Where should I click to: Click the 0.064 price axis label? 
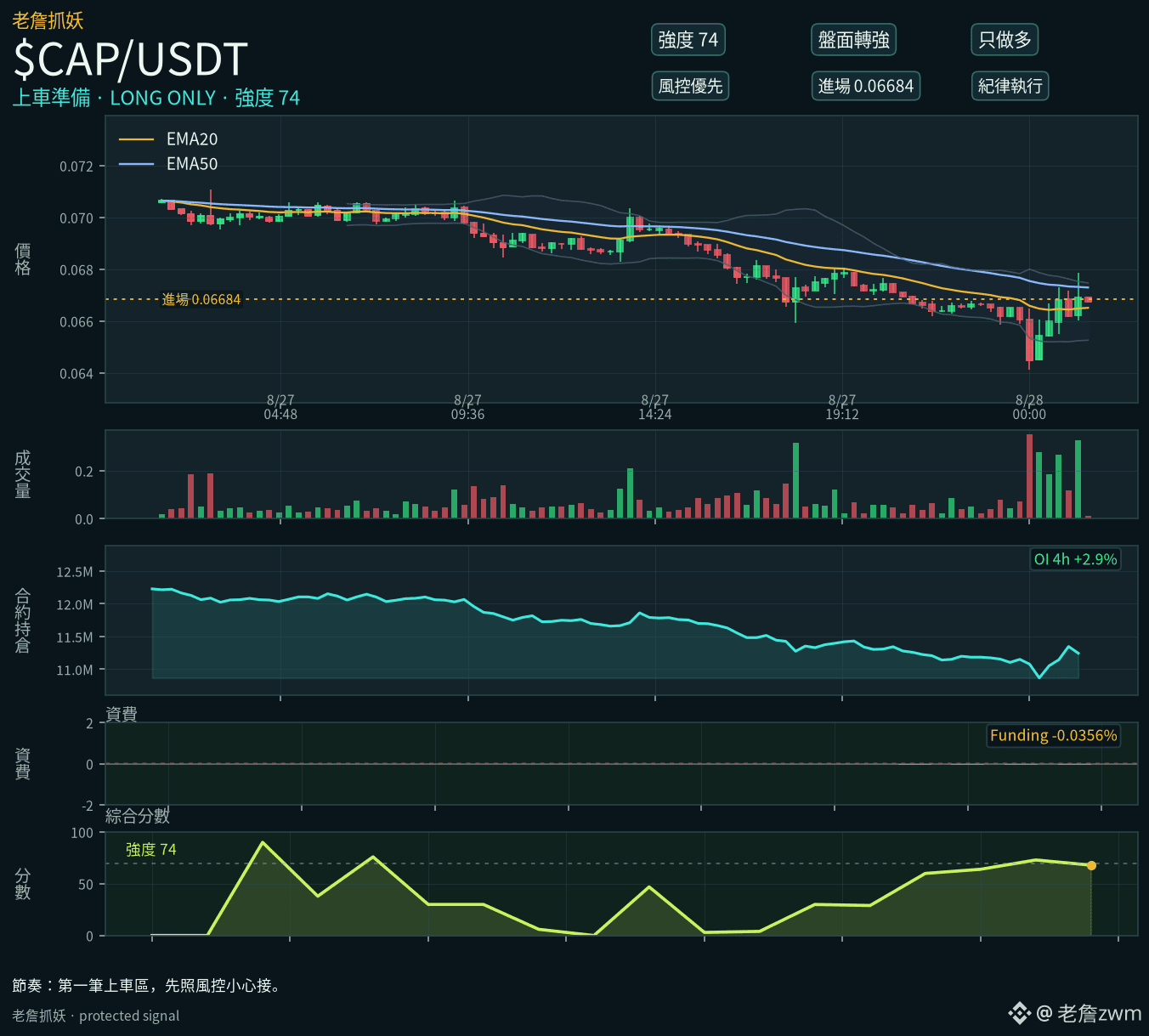point(76,374)
